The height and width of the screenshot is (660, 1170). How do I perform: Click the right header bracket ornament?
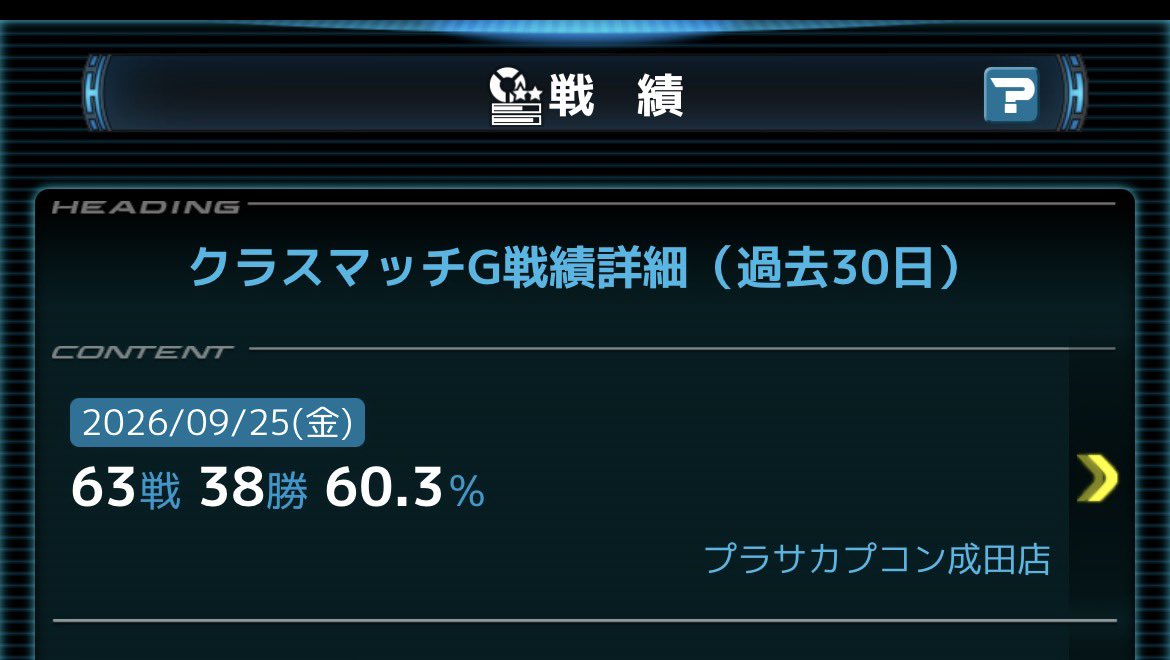(1072, 93)
